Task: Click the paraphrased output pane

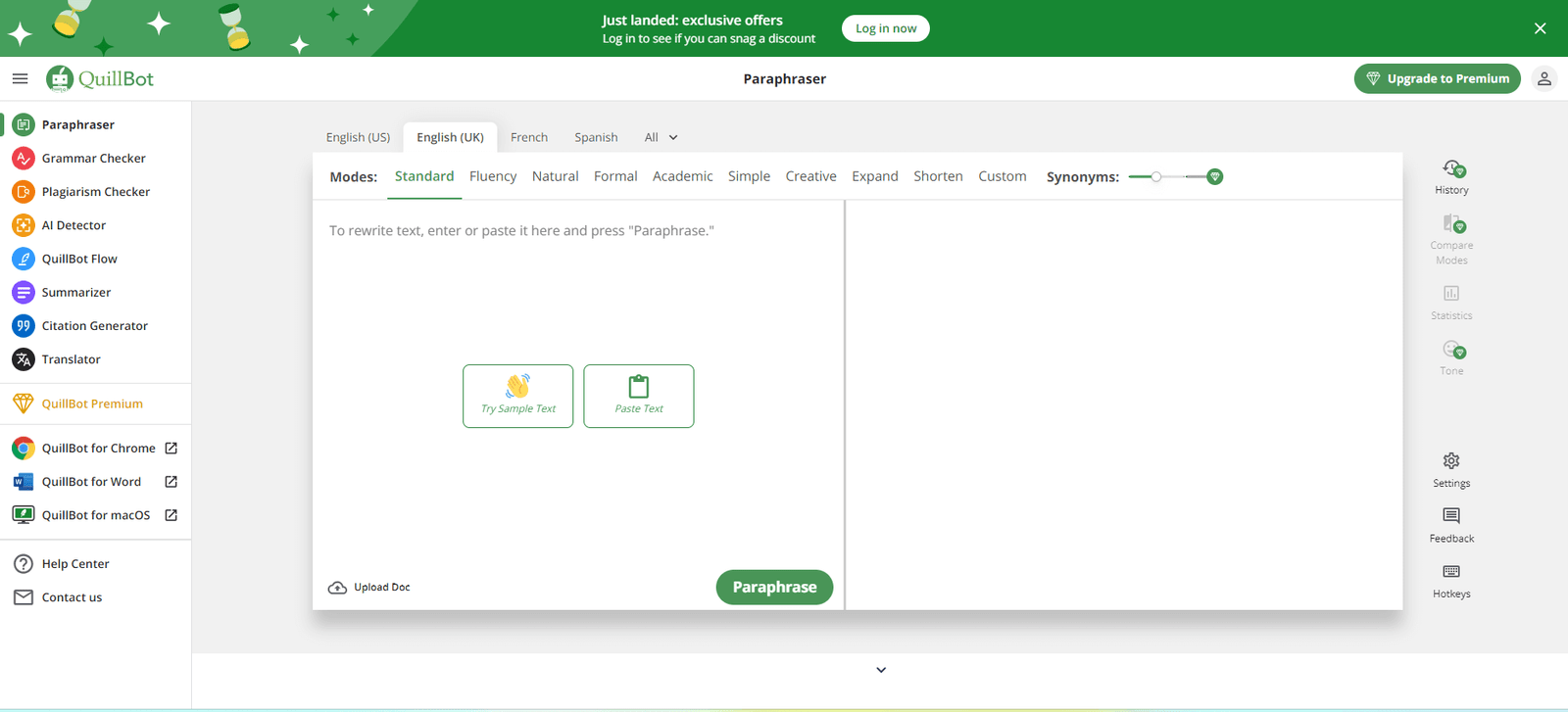Action: coord(1124,405)
